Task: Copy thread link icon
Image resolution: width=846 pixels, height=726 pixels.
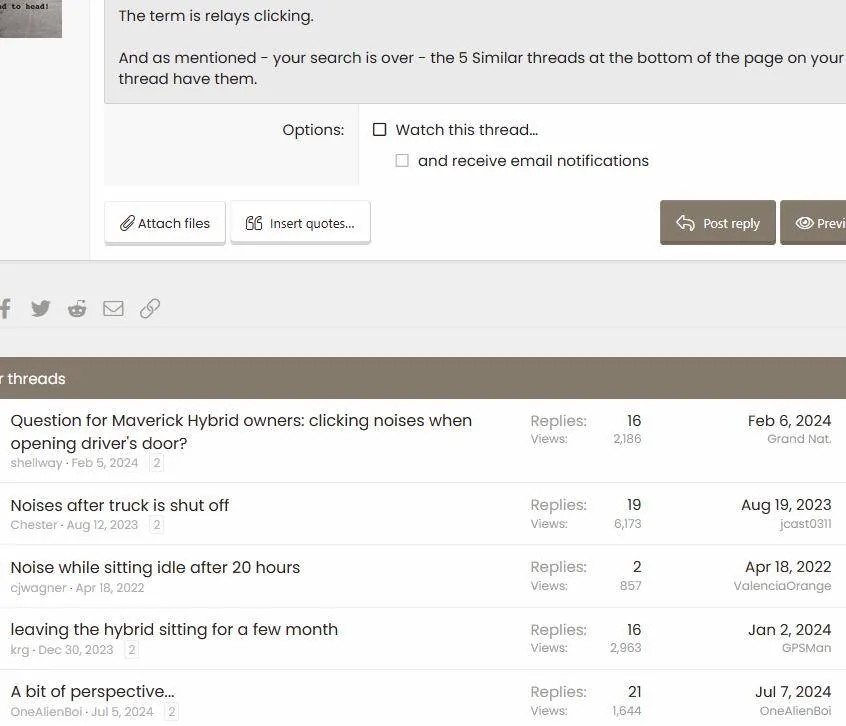Action: [x=149, y=309]
